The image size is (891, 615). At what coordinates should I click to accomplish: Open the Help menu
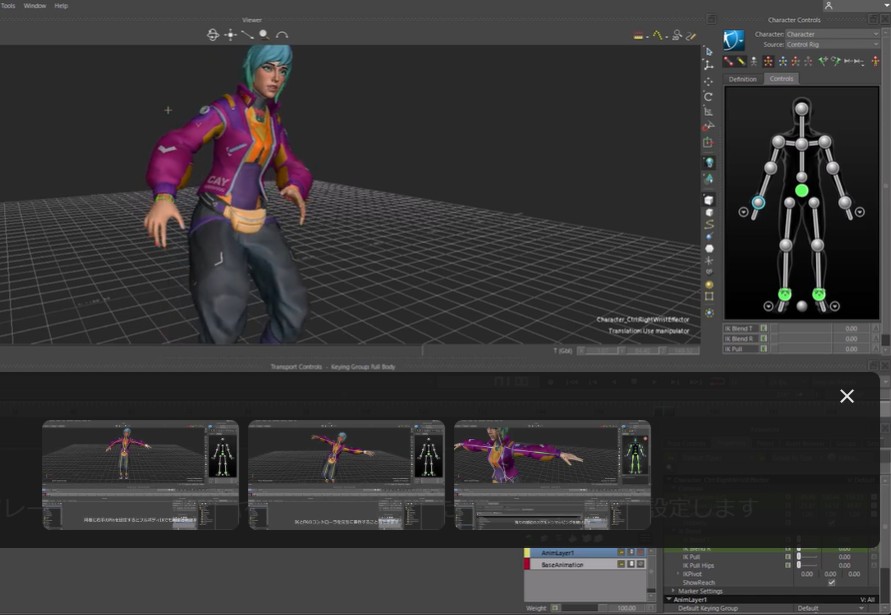coord(61,6)
